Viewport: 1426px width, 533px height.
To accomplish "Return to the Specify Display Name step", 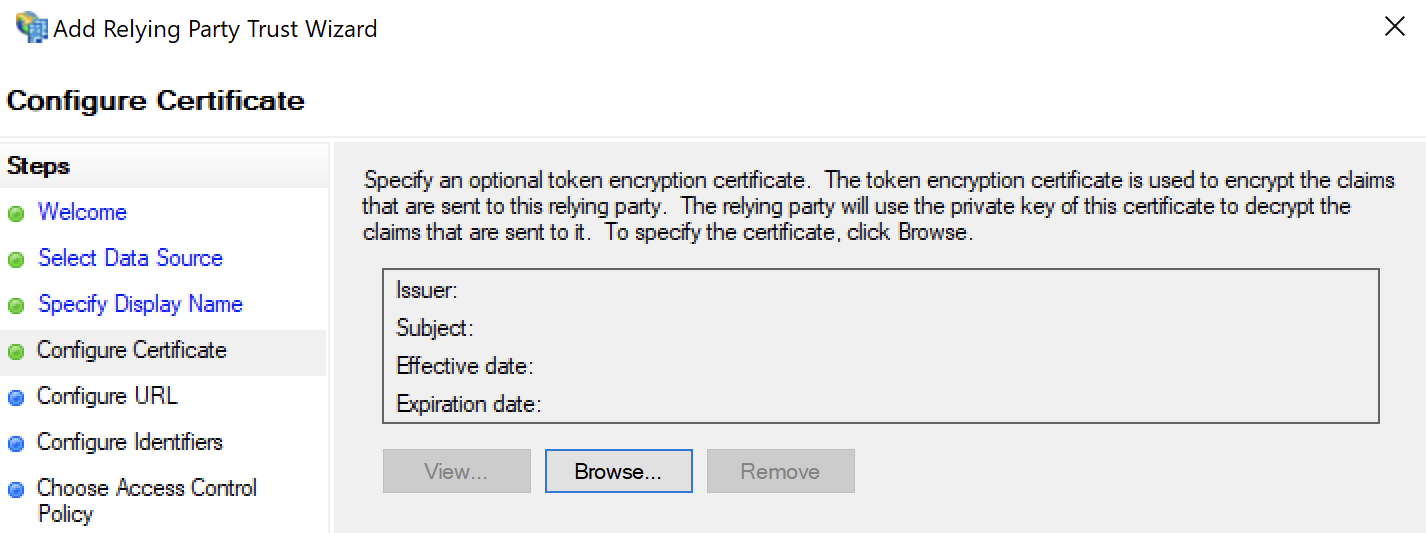I will click(x=140, y=304).
